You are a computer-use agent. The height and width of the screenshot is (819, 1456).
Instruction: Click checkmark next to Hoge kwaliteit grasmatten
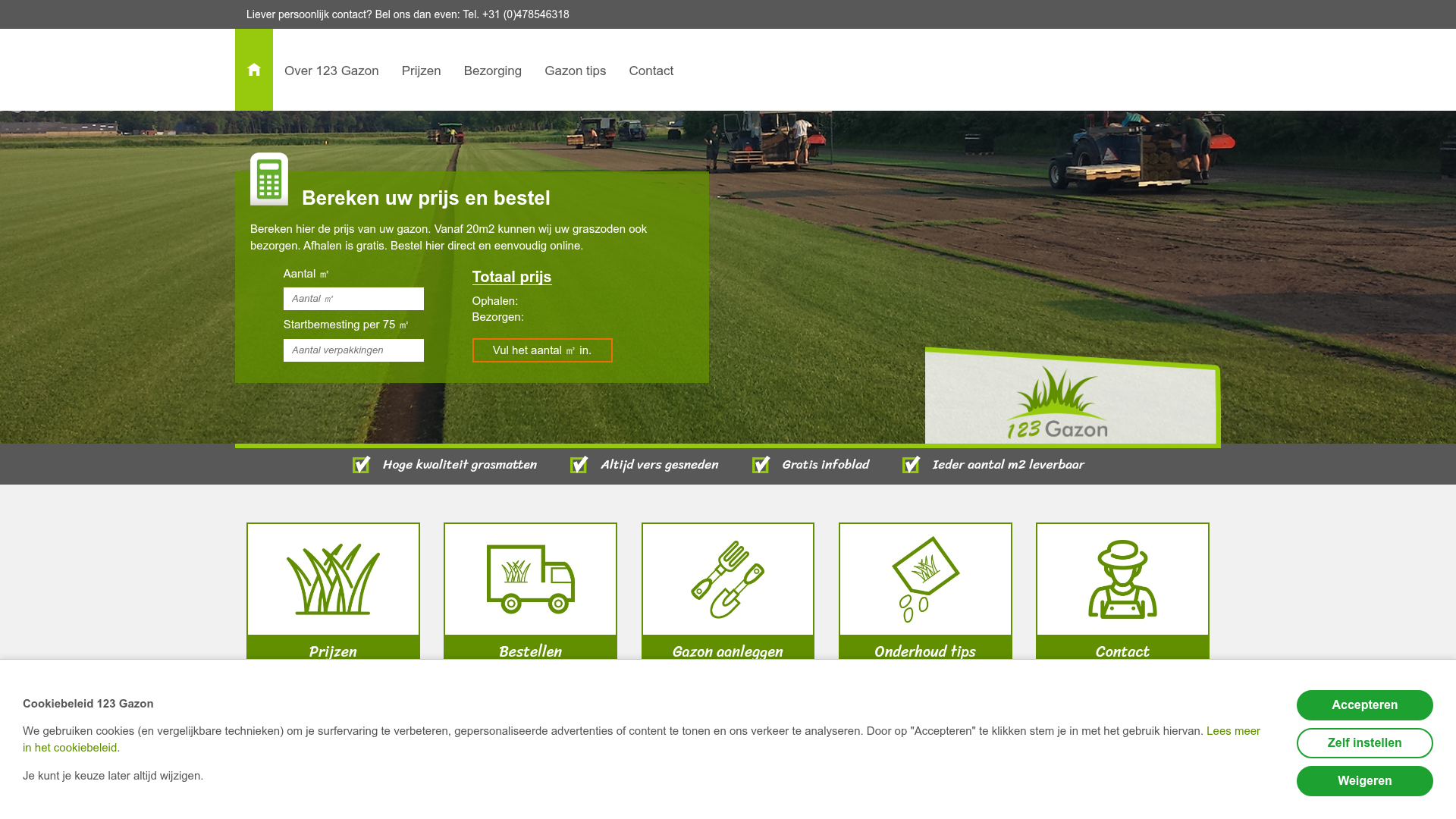(362, 464)
